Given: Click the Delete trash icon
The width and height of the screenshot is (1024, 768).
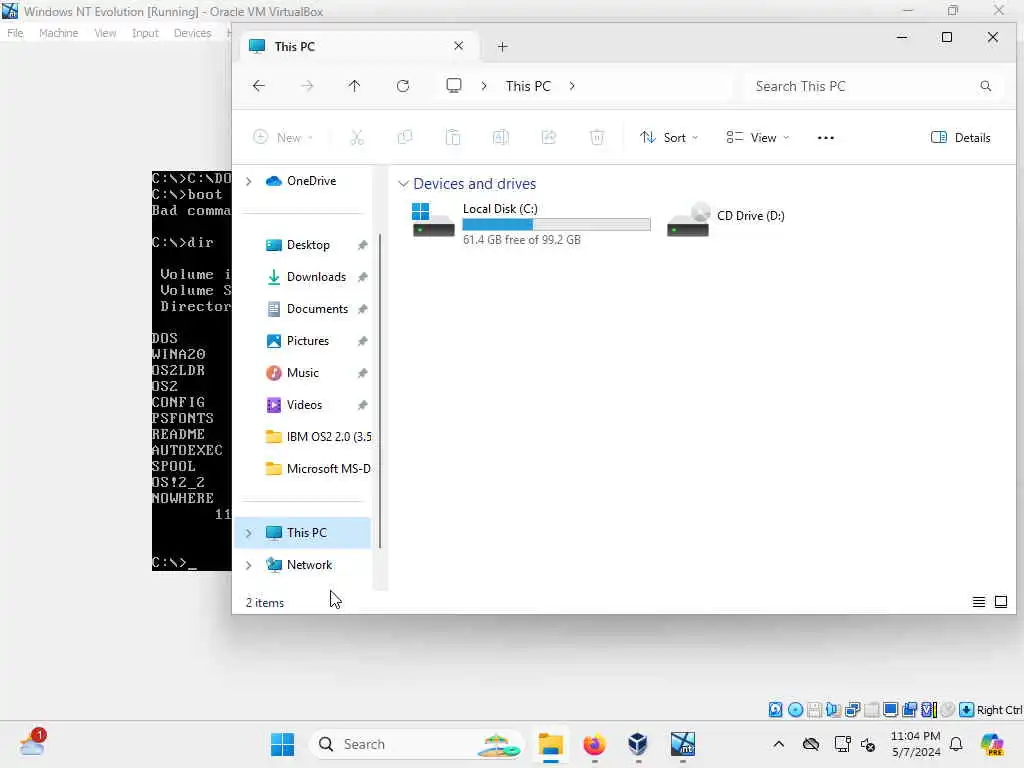Looking at the screenshot, I should (x=597, y=137).
